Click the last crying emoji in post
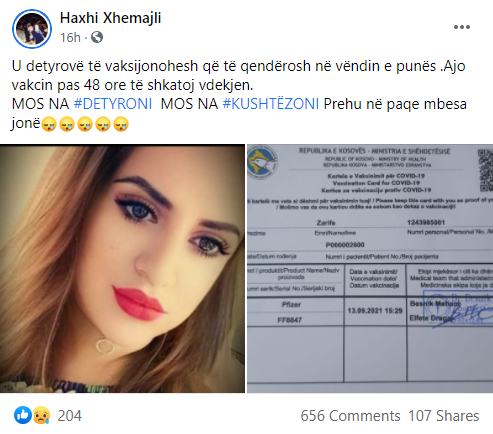Viewport: 493px width, 434px height. (x=121, y=124)
